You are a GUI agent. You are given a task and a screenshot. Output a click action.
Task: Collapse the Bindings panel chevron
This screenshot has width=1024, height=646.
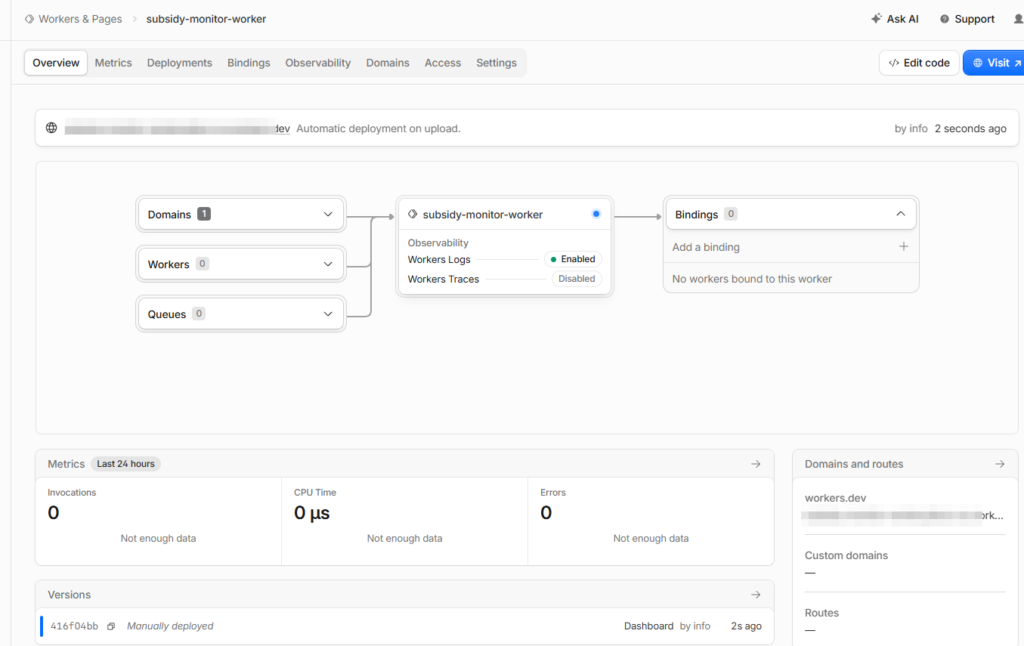point(901,214)
